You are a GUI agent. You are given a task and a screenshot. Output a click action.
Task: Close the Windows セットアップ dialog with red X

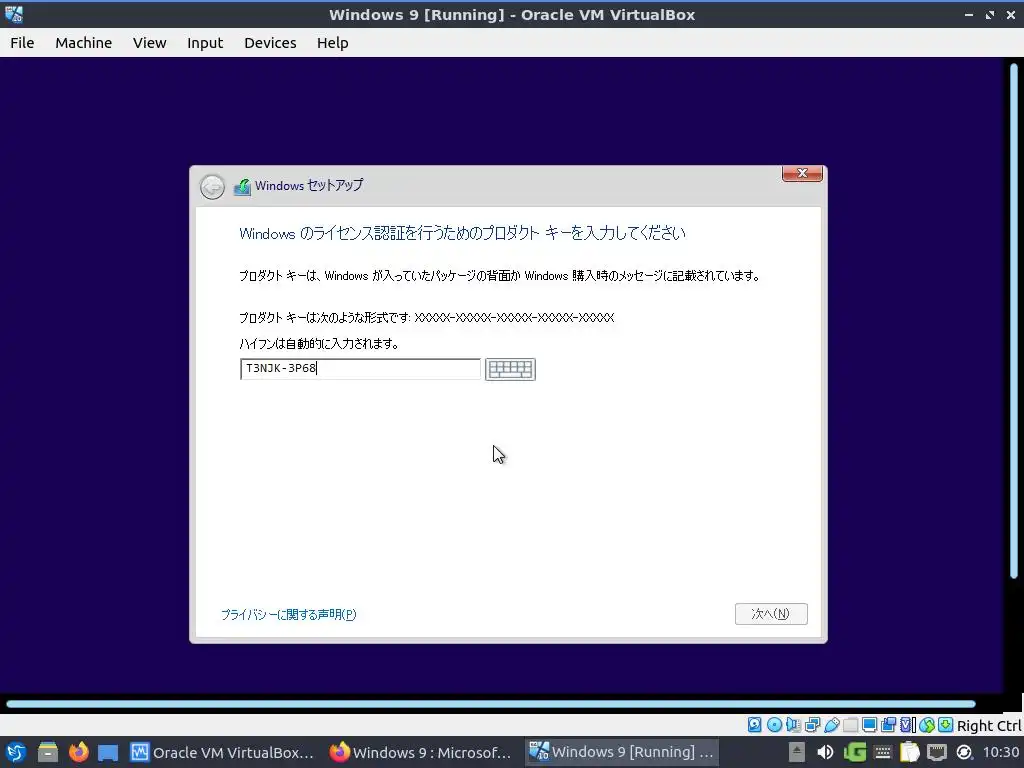(802, 173)
